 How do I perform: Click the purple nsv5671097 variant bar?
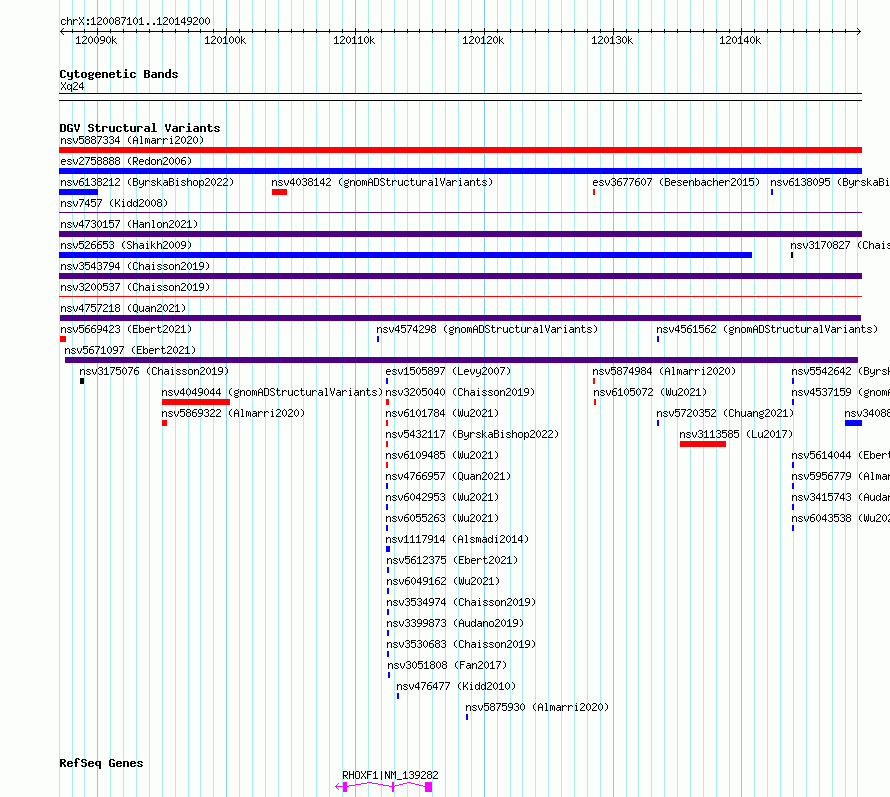(461, 360)
